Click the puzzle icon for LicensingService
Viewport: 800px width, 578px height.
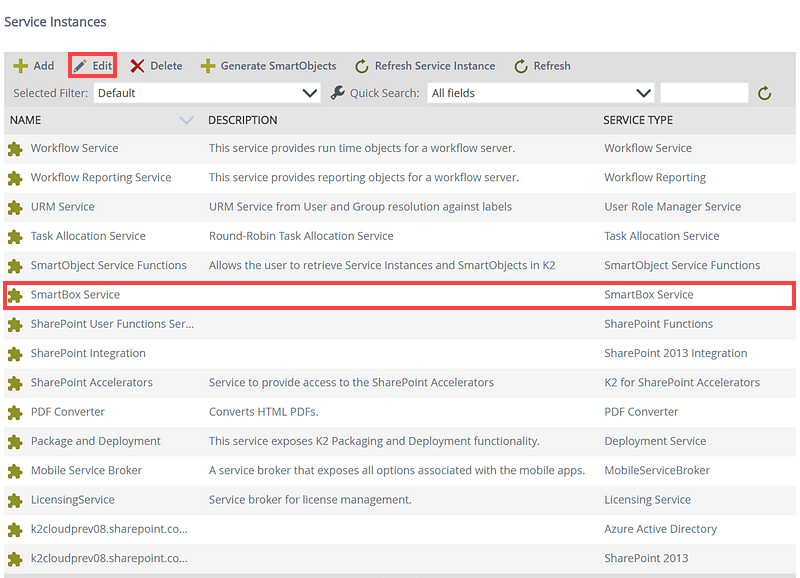[15, 500]
